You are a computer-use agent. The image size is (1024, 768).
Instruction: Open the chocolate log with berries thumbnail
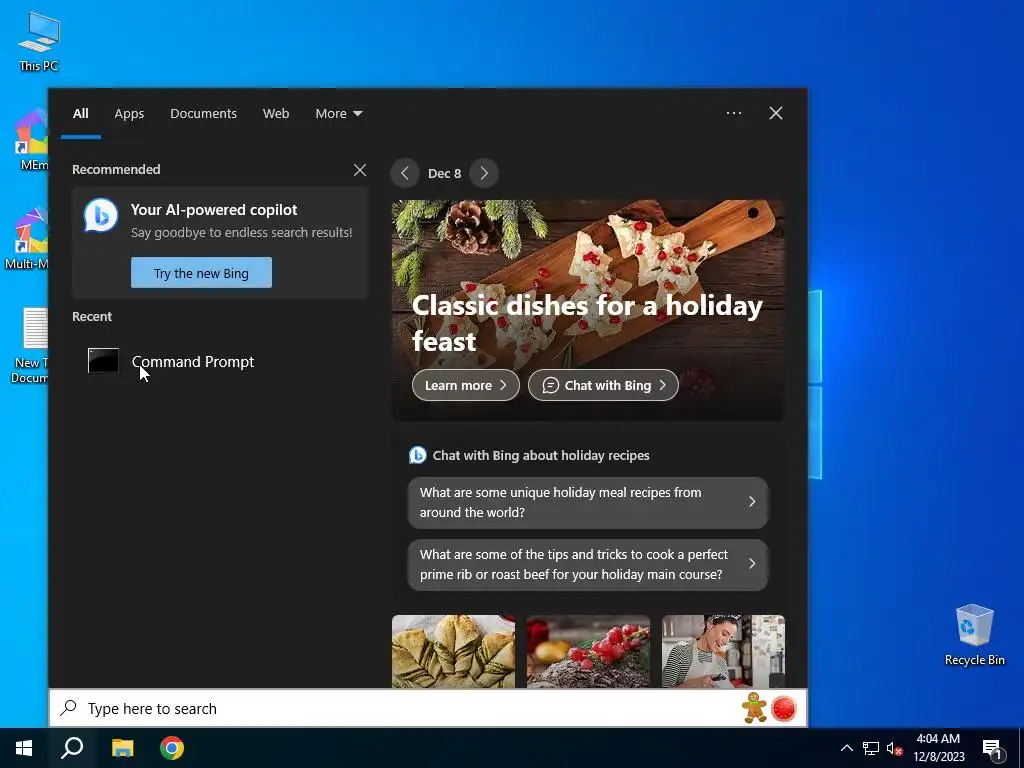[588, 651]
